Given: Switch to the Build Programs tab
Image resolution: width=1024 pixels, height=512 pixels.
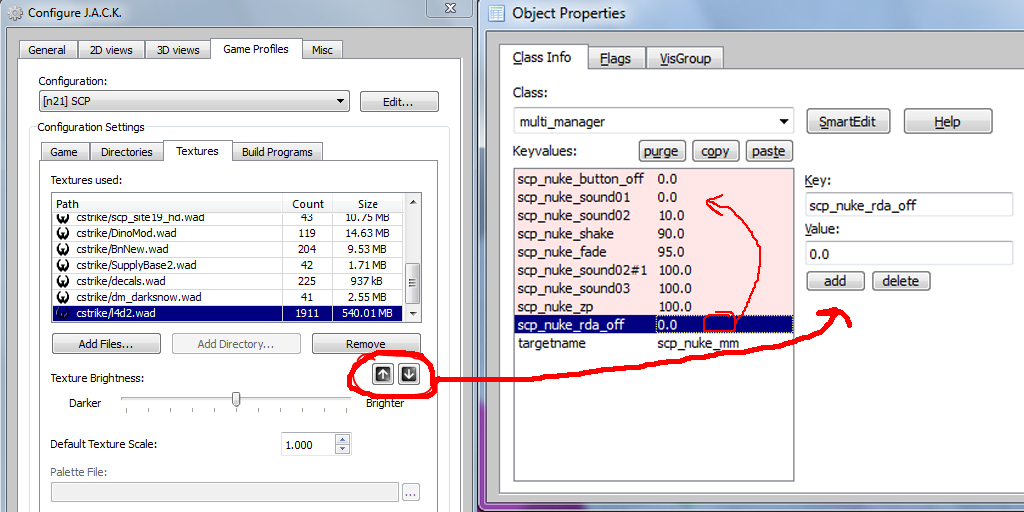Looking at the screenshot, I should (x=277, y=152).
